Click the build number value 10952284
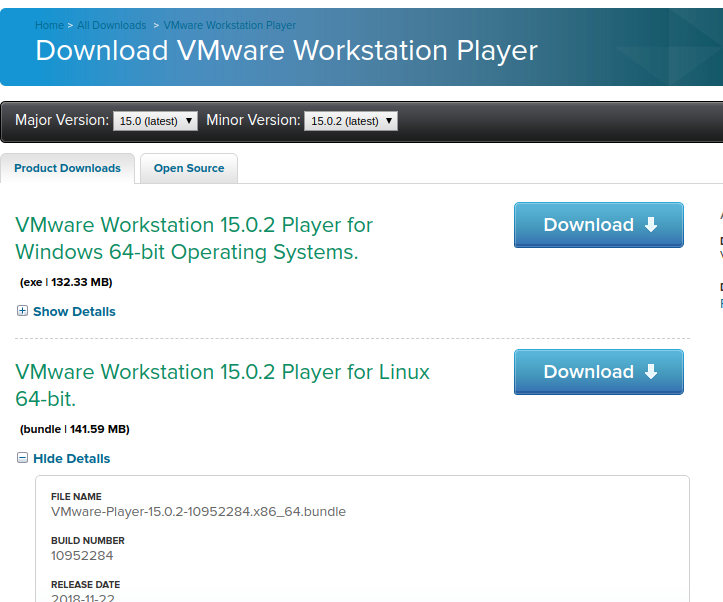 [82, 555]
